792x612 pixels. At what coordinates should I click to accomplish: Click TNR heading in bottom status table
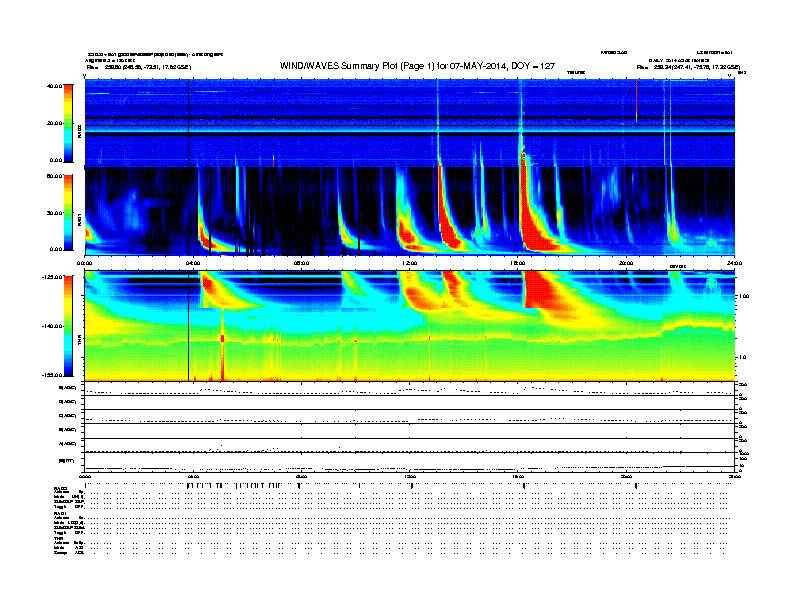(x=58, y=538)
